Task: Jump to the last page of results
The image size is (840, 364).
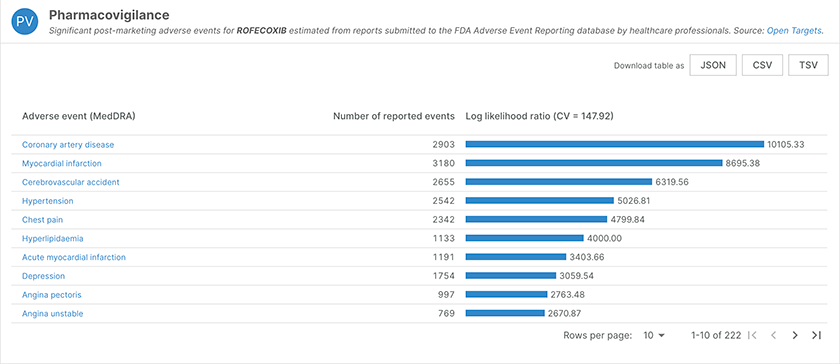Action: pyautogui.click(x=816, y=336)
